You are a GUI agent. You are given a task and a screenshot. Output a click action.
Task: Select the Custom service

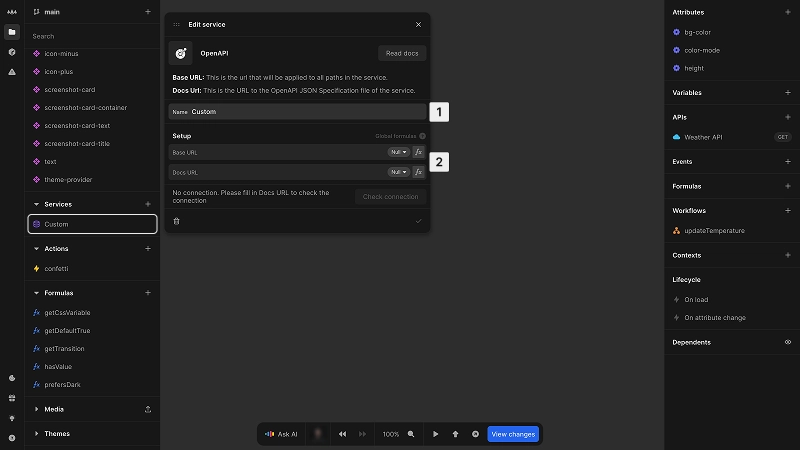point(92,224)
